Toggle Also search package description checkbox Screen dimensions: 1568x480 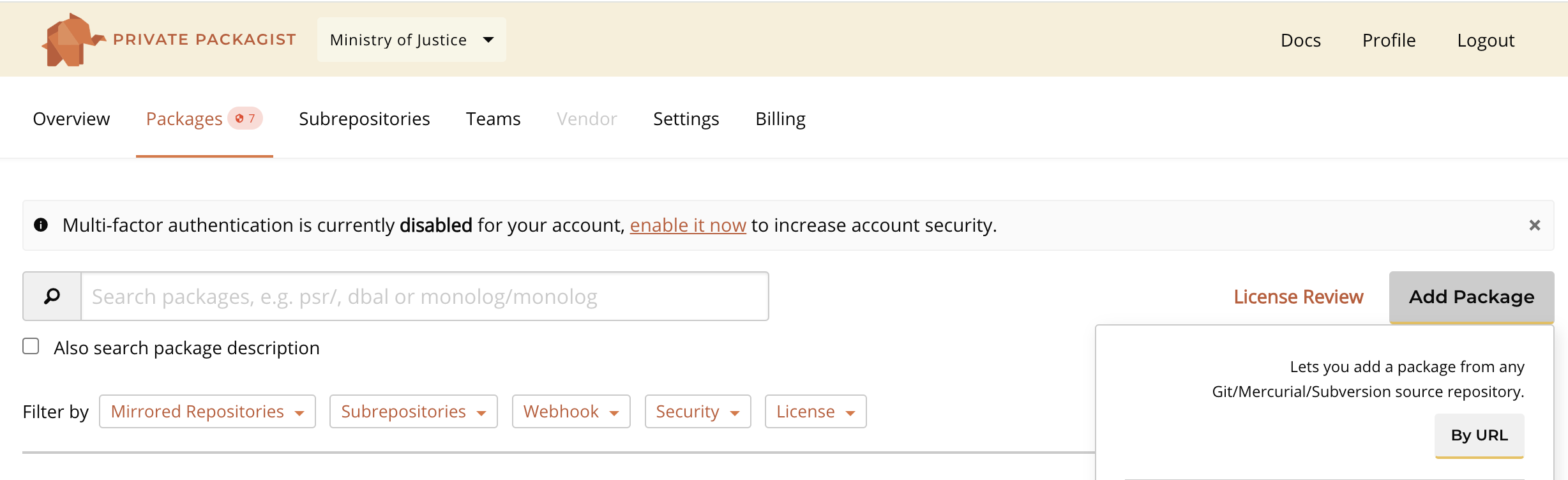[x=31, y=346]
